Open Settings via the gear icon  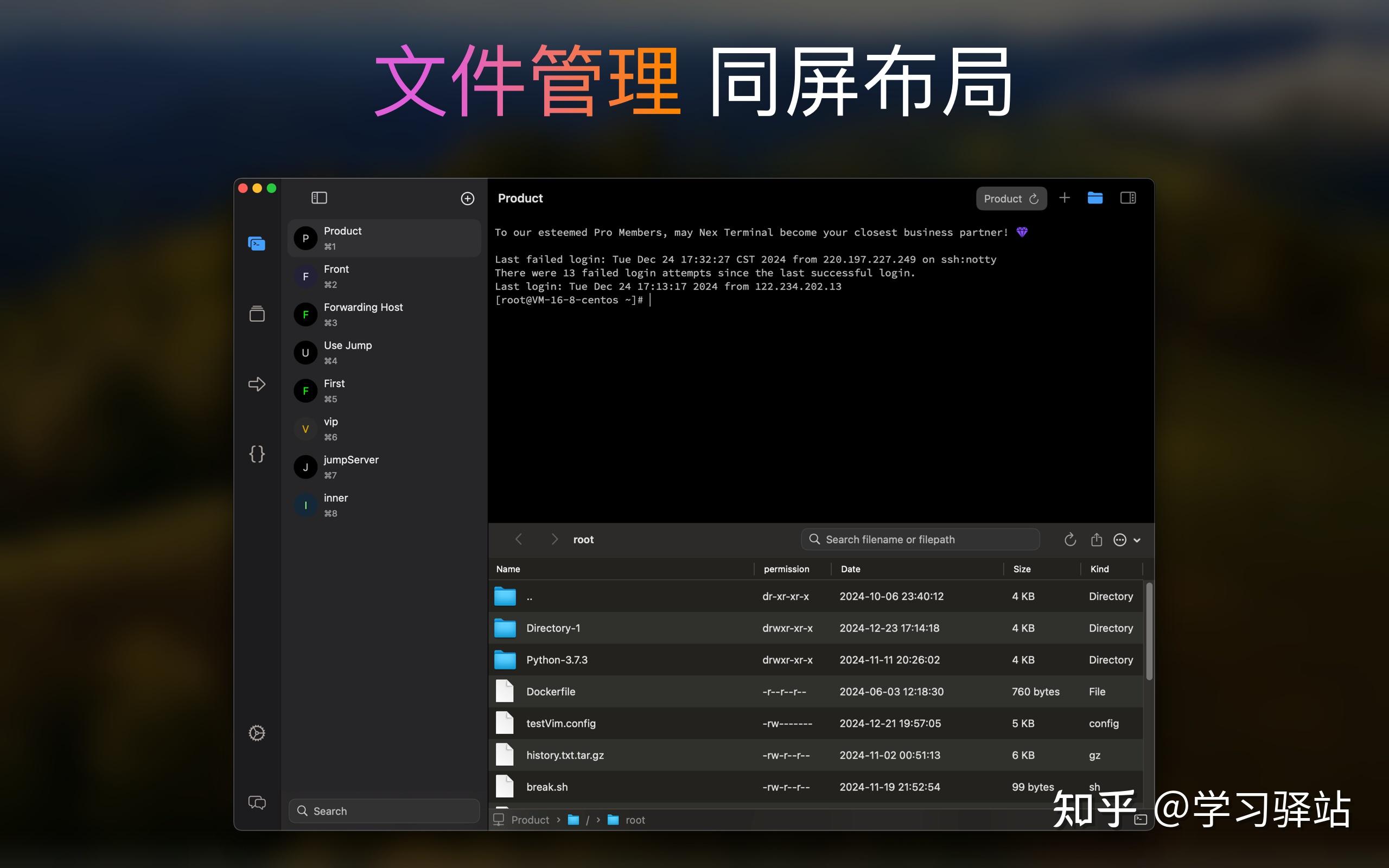pyautogui.click(x=257, y=732)
